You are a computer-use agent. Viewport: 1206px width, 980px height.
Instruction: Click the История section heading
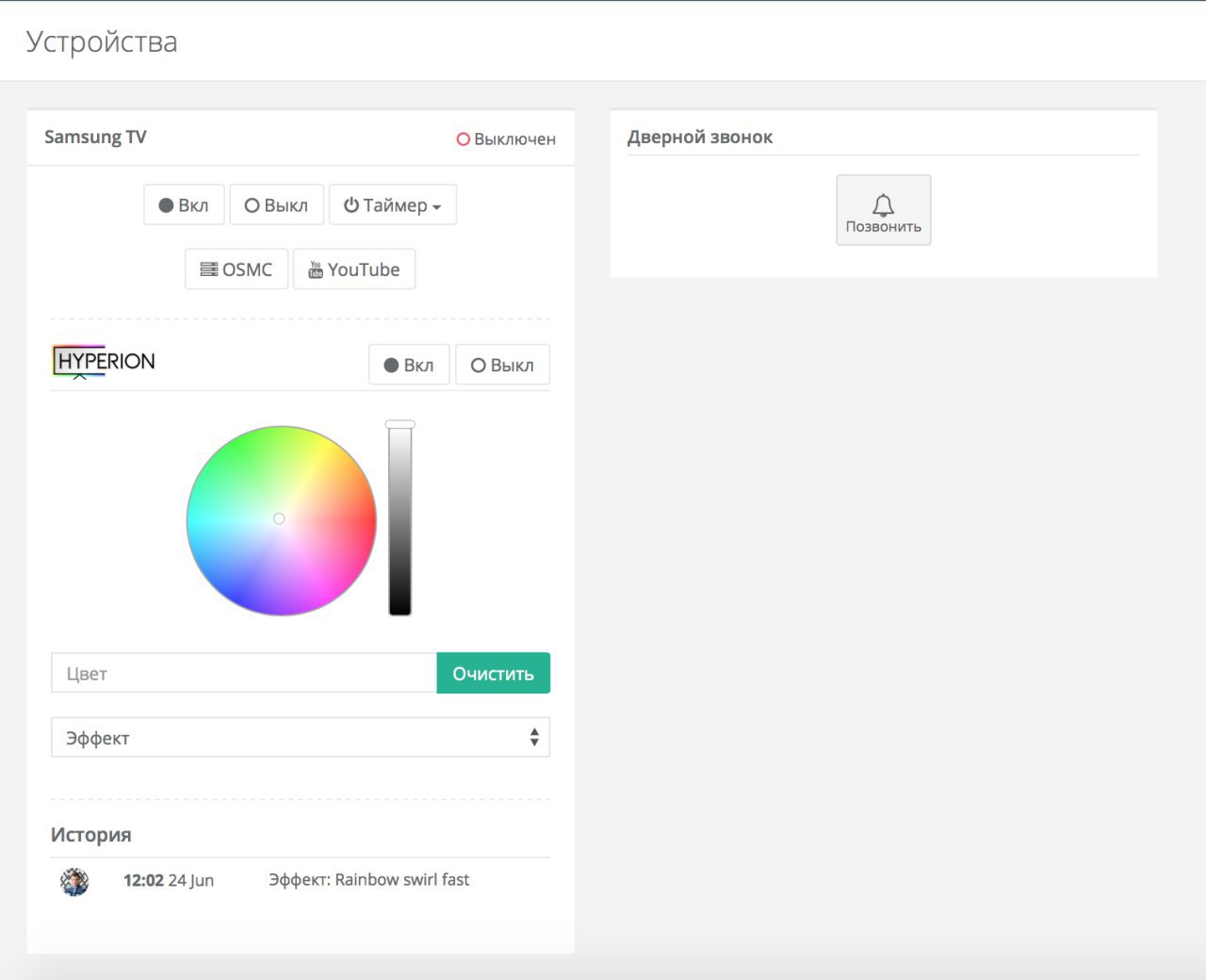(x=91, y=834)
